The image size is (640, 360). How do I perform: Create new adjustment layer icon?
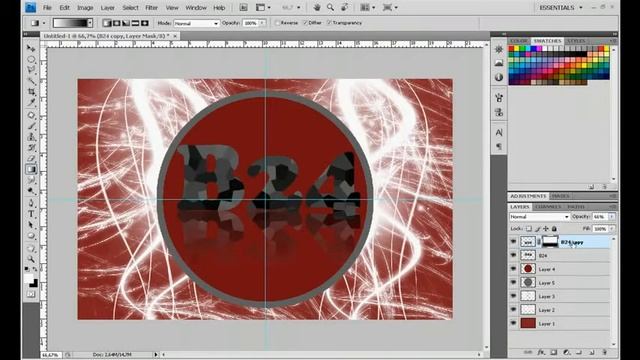(x=566, y=352)
